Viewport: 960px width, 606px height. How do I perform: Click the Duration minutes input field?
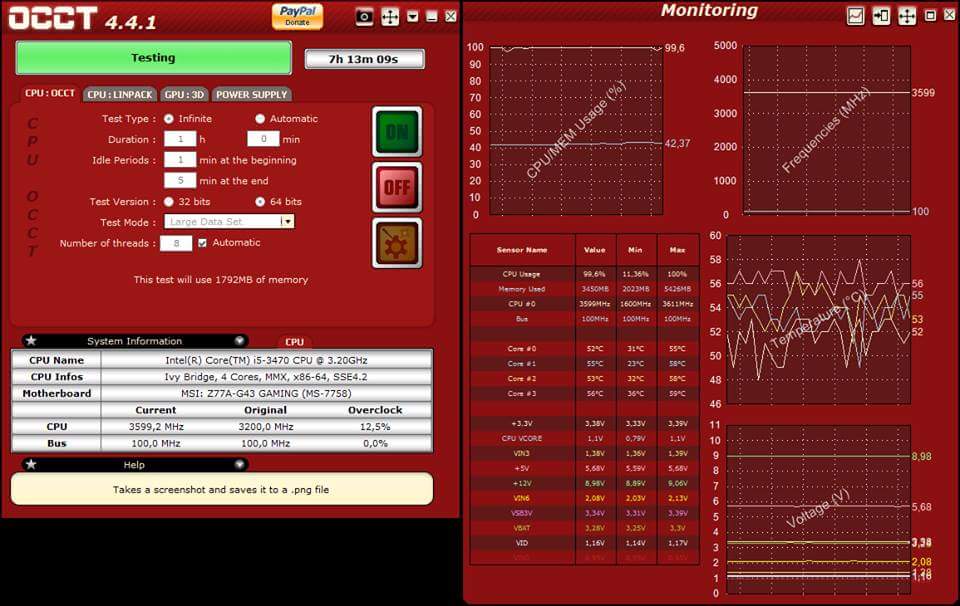pos(263,139)
